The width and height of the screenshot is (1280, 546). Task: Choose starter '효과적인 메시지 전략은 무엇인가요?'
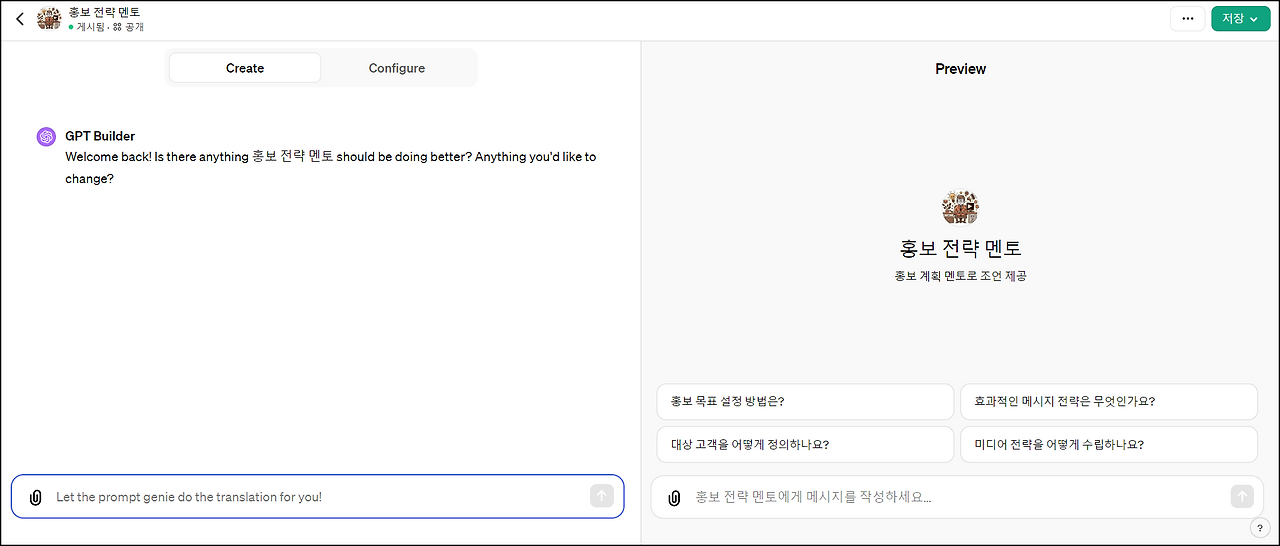(x=1108, y=402)
